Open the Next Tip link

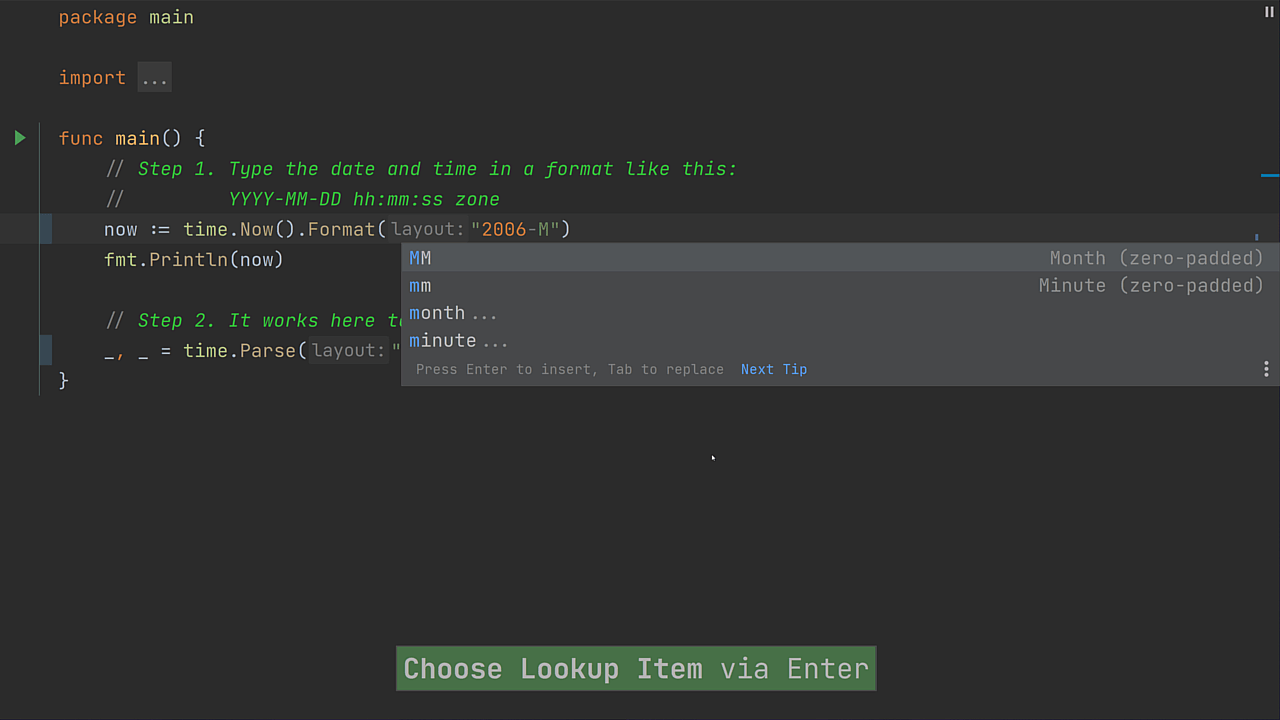pos(773,369)
